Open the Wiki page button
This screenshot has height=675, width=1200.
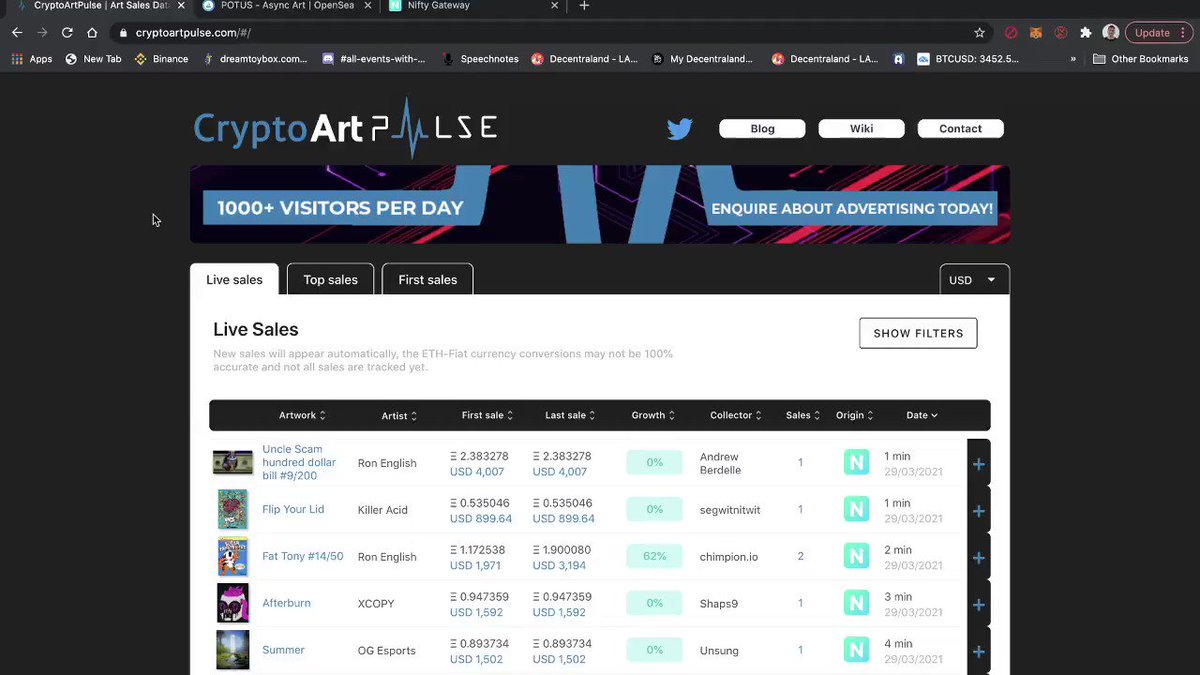pos(861,129)
